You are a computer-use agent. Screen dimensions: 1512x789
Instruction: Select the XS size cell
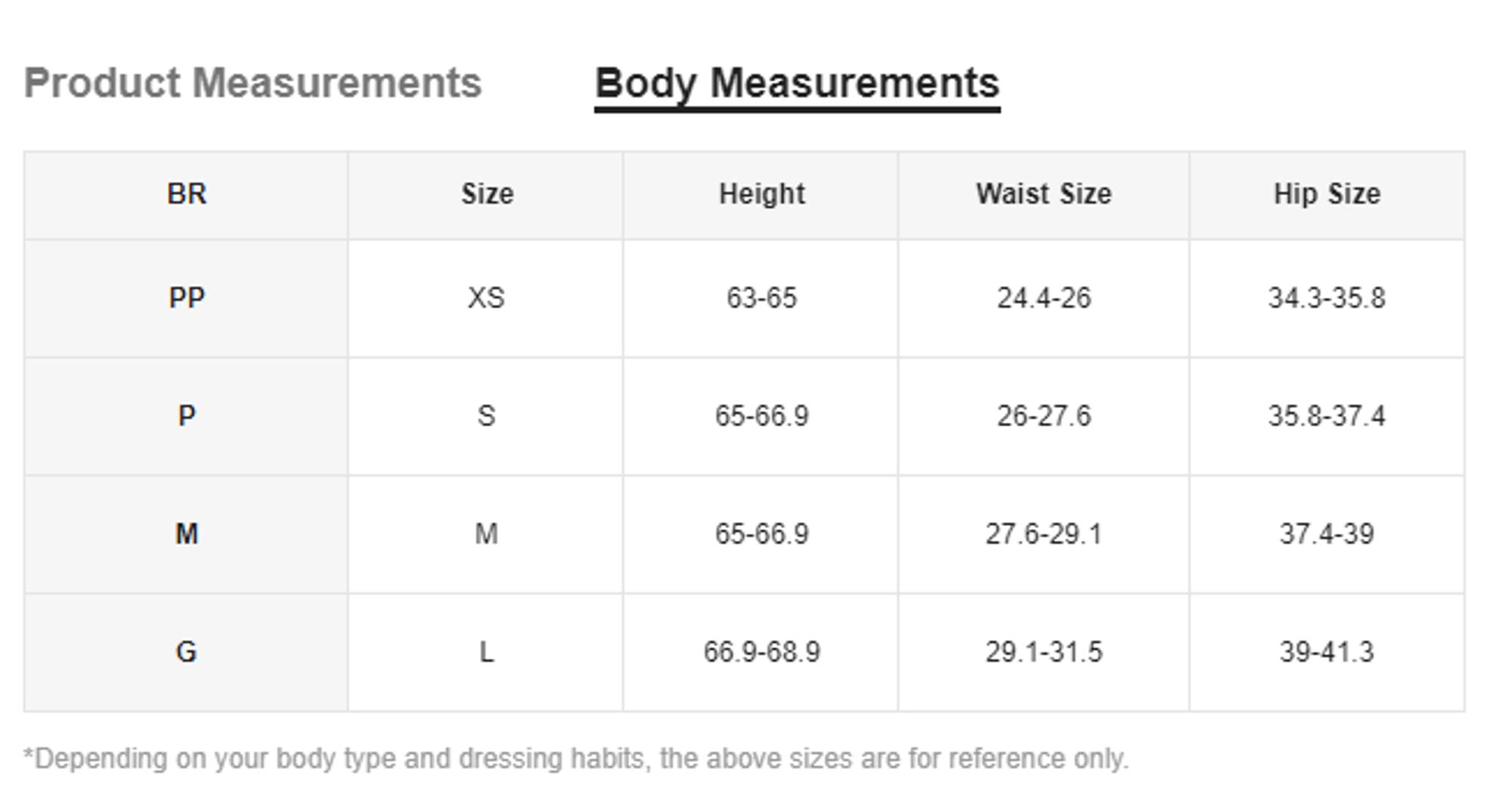point(486,298)
